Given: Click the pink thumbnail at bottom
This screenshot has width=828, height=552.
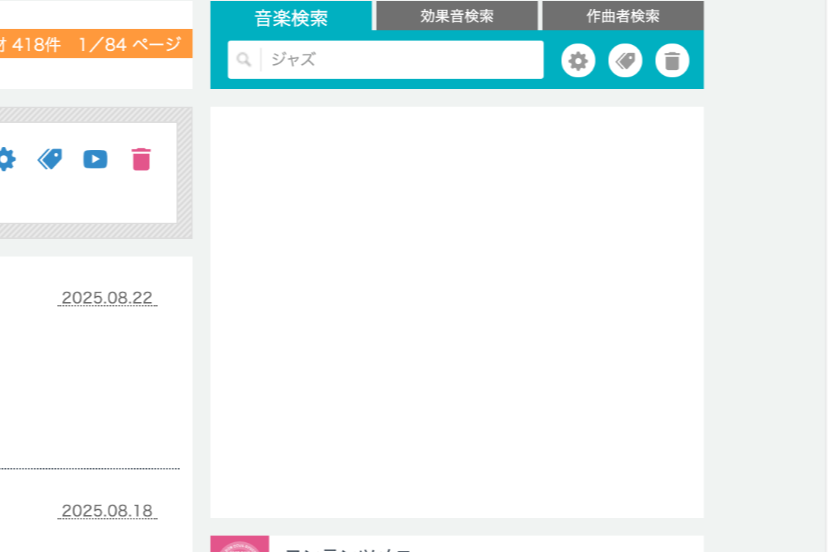Looking at the screenshot, I should coord(240,544).
